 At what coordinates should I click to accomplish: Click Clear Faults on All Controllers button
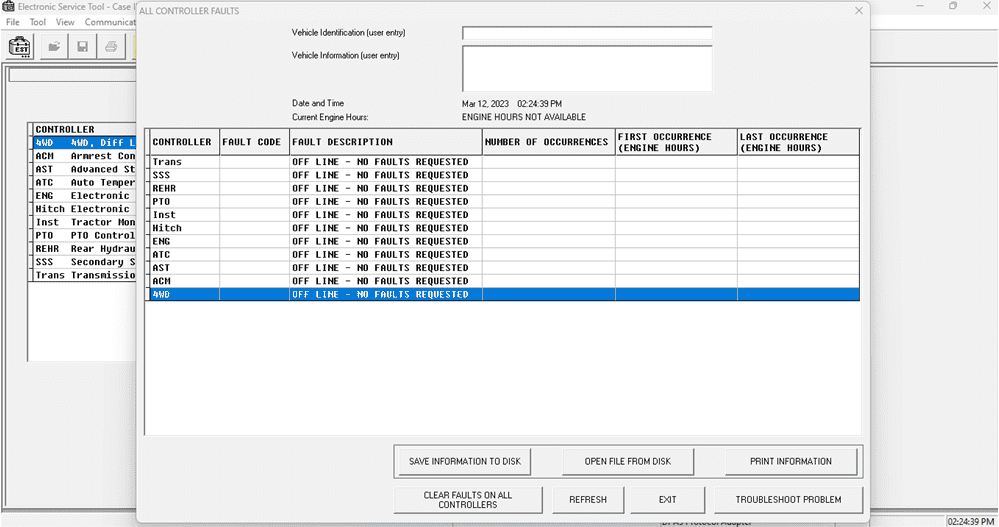[468, 500]
